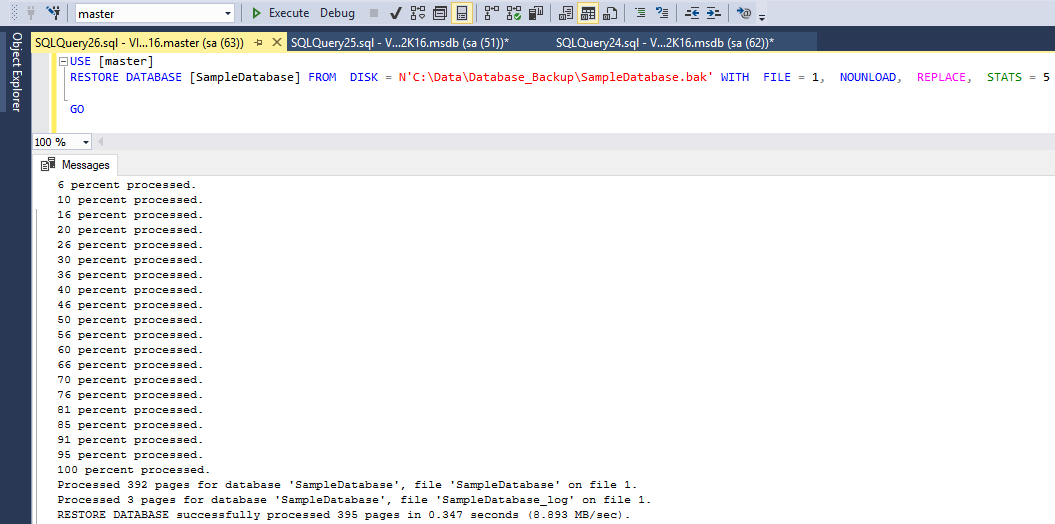Select Results to Grid icon
The image size is (1055, 524).
588,13
